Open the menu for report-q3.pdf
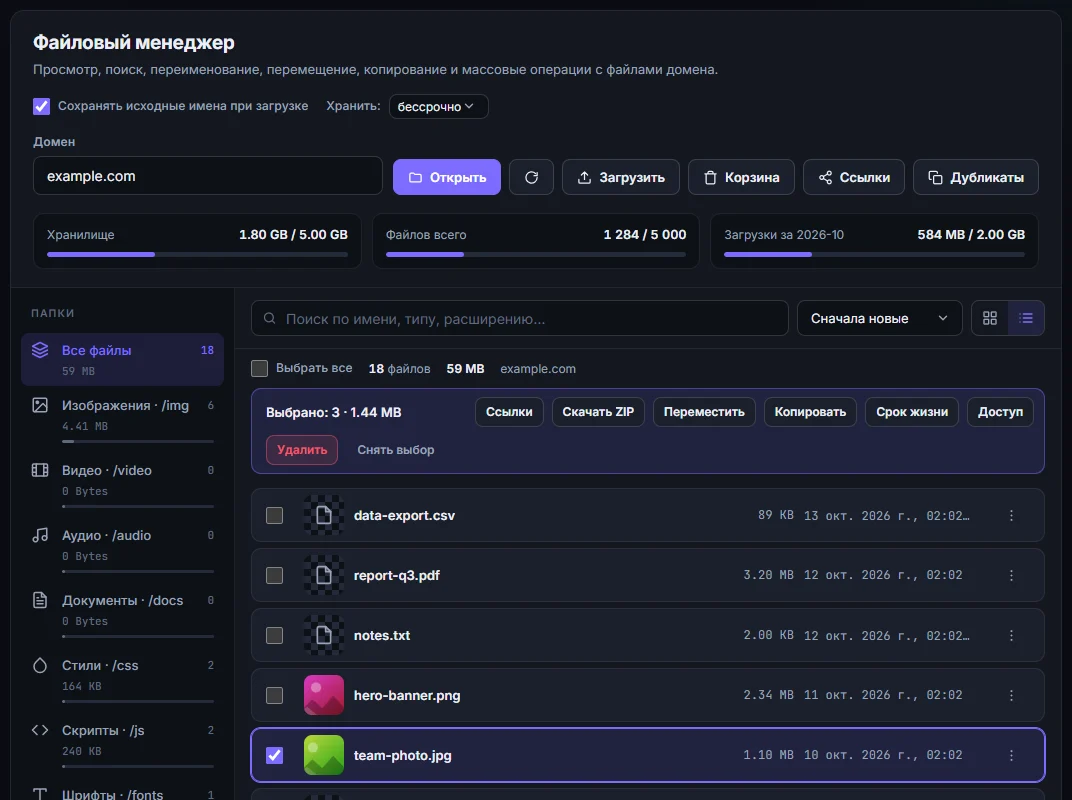The image size is (1072, 800). 1011,576
